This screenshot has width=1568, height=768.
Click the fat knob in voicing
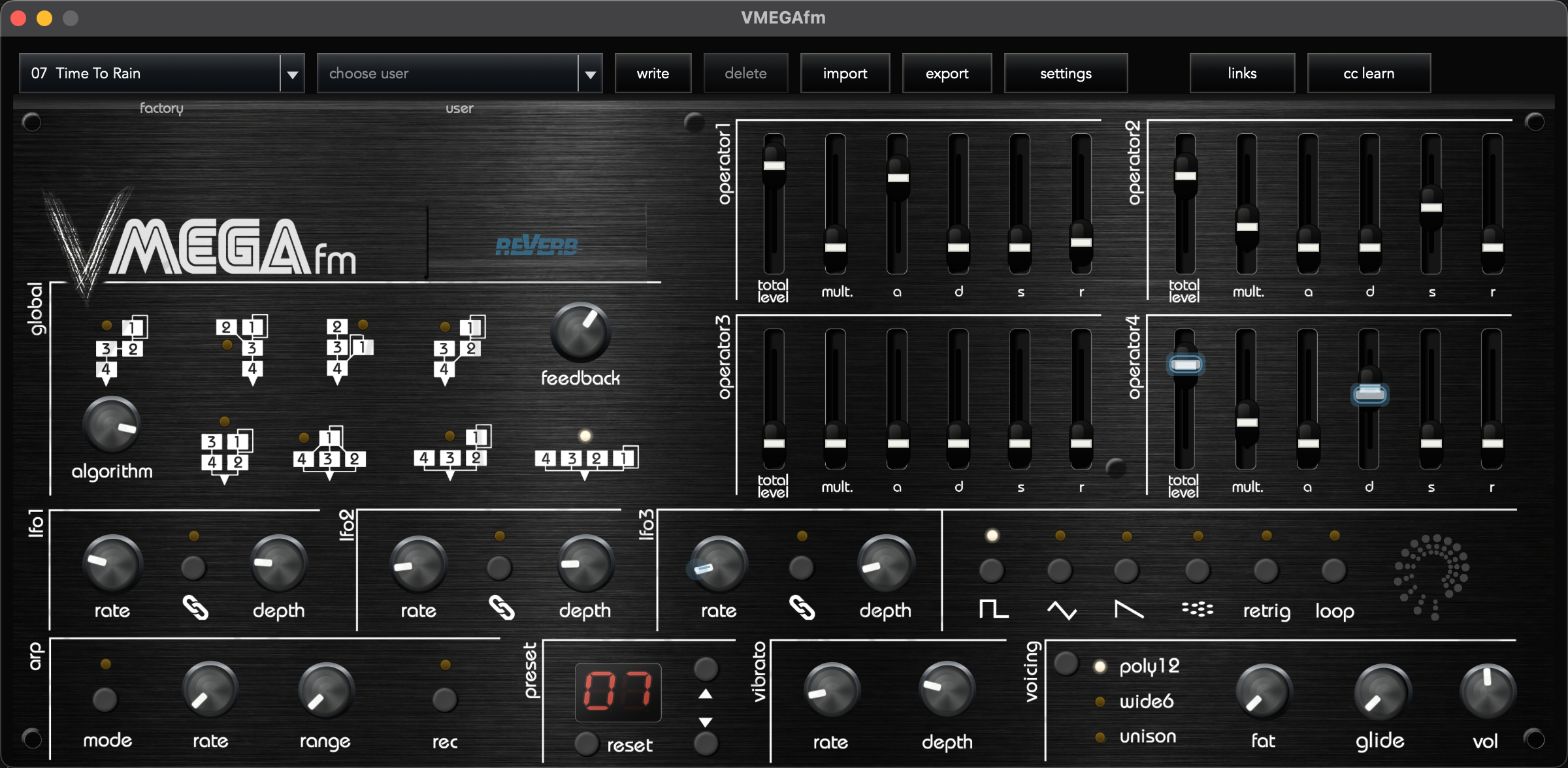(x=1264, y=692)
